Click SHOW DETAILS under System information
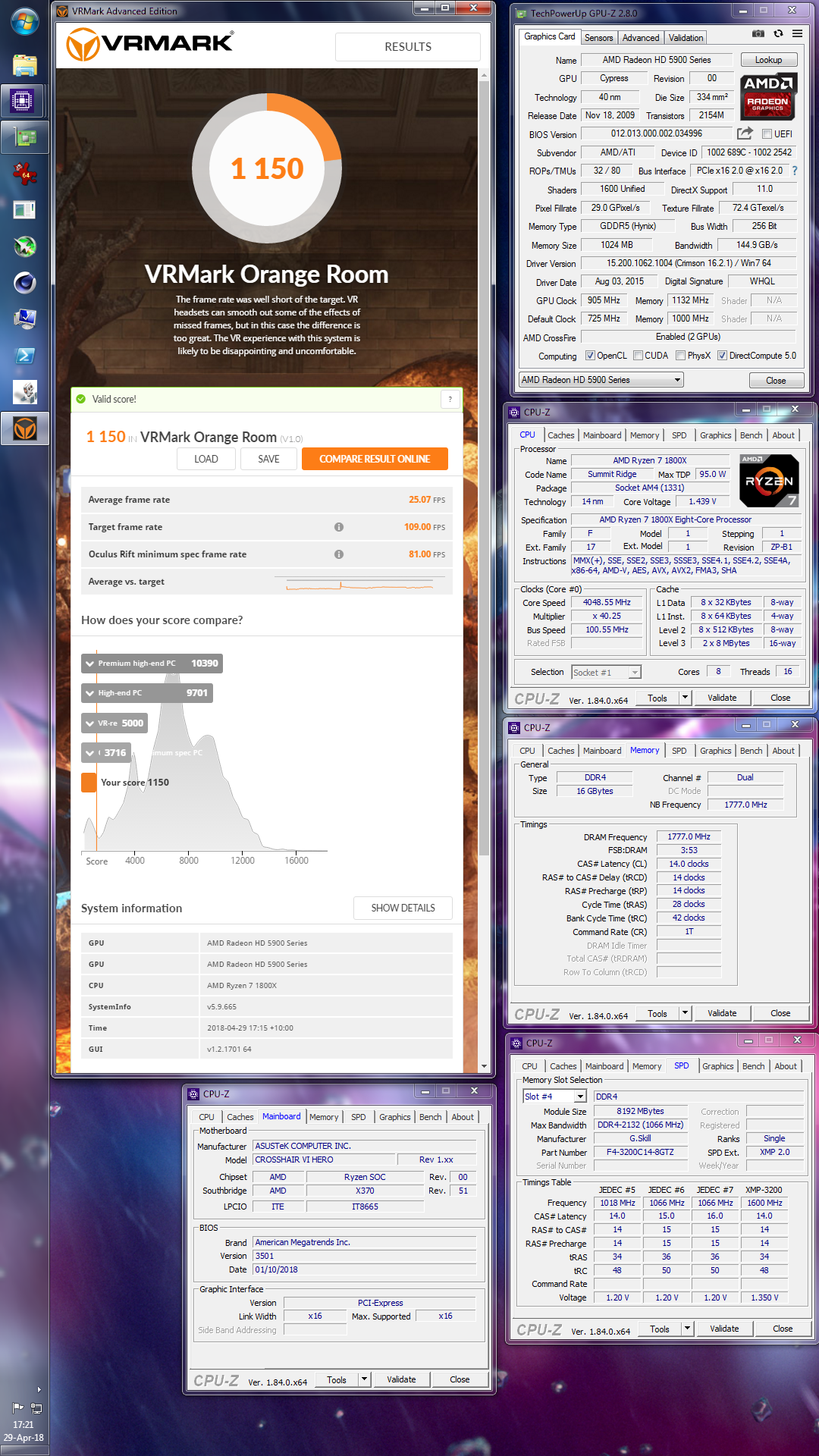This screenshot has height=1456, width=819. tap(403, 908)
